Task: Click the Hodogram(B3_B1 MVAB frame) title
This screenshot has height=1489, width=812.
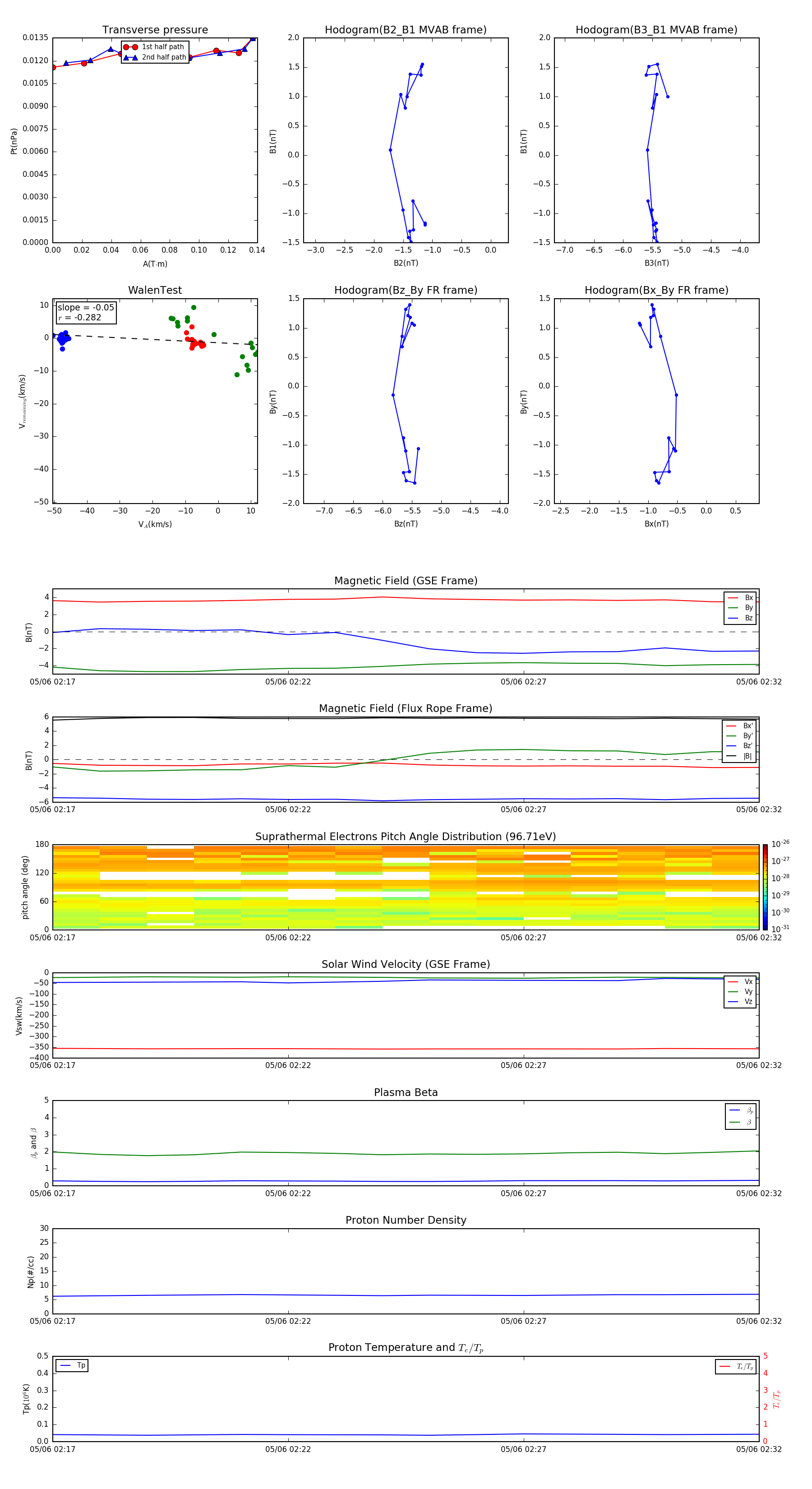Action: pos(656,30)
